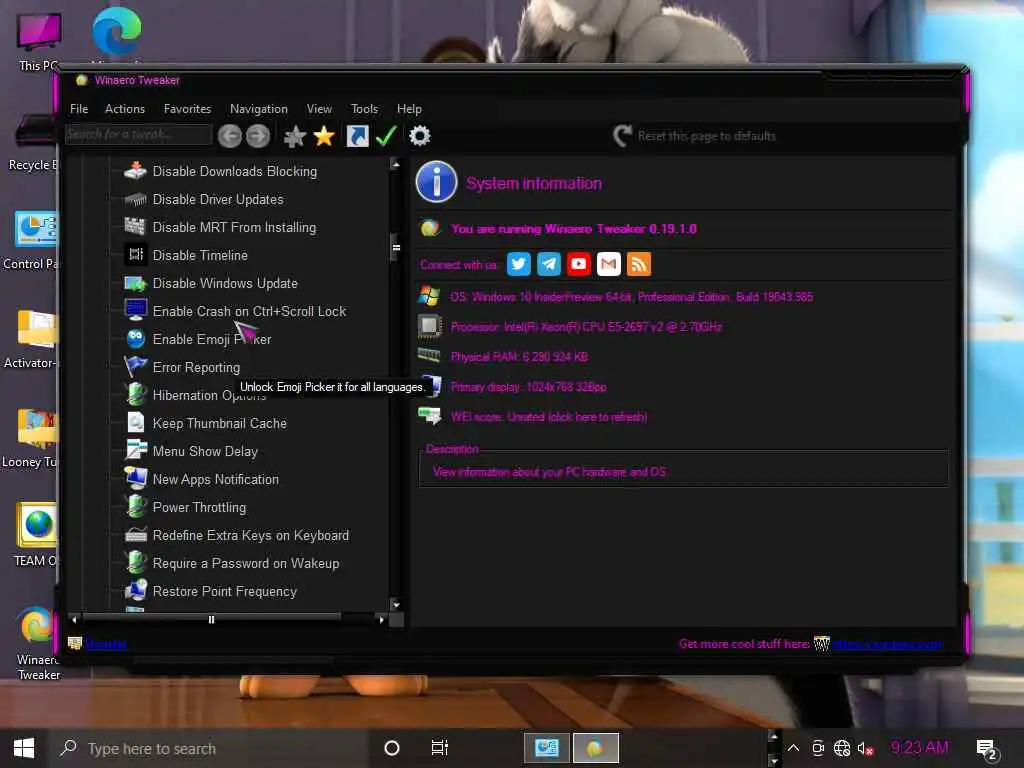Image resolution: width=1024 pixels, height=768 pixels.
Task: Select Power Throttling tweak
Action: tap(199, 507)
